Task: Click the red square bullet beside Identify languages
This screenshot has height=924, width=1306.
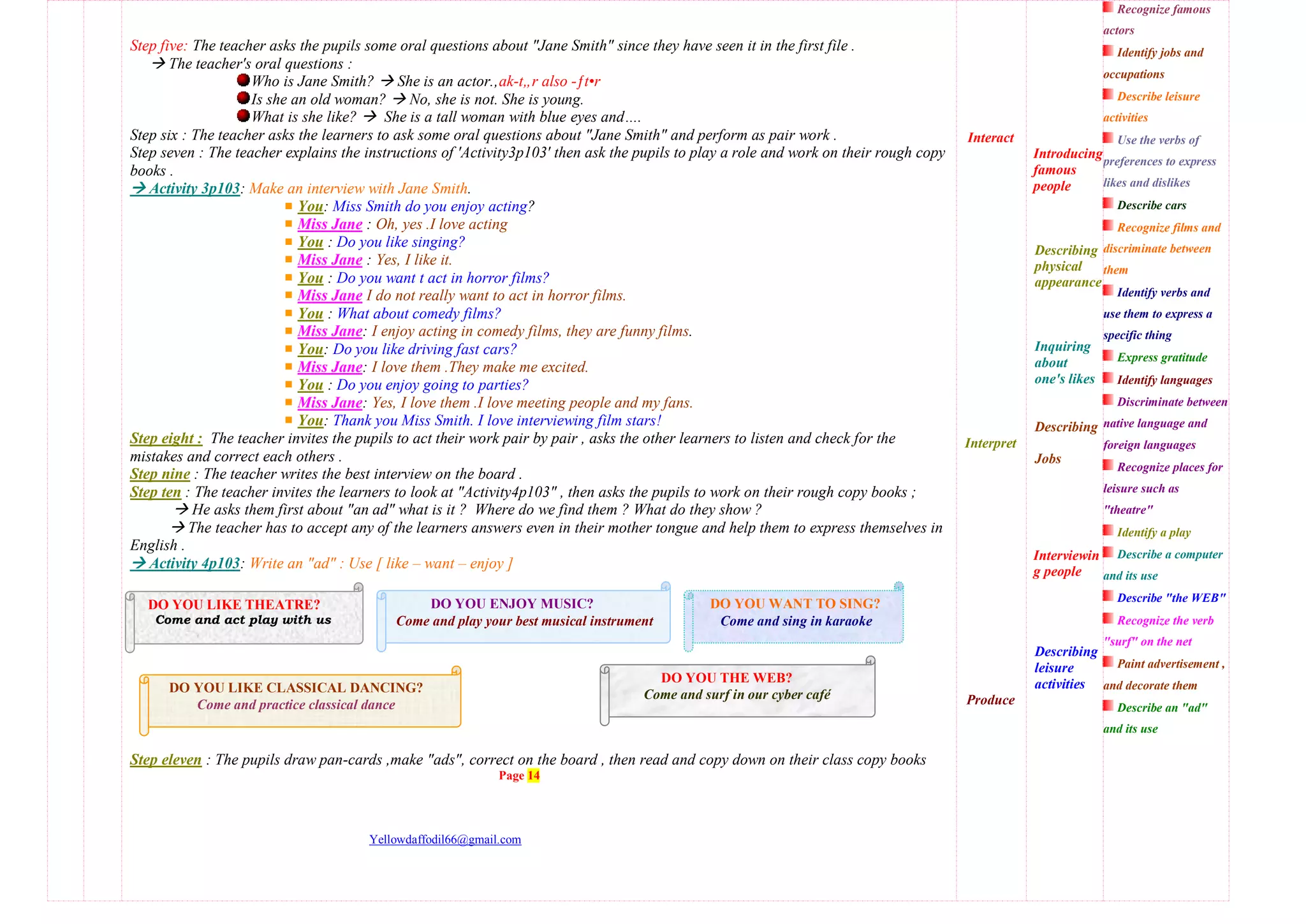Action: tap(1108, 378)
